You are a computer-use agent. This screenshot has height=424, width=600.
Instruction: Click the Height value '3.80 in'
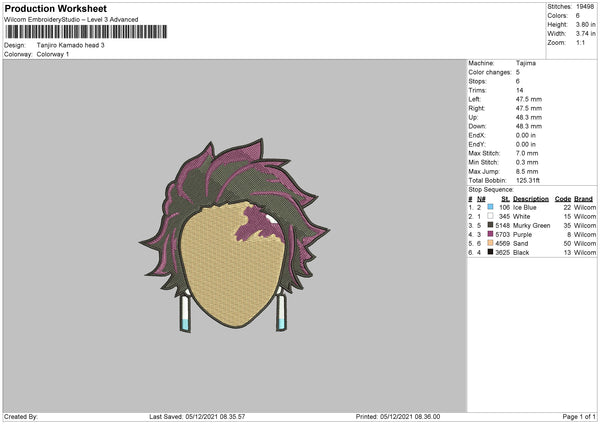click(x=586, y=24)
